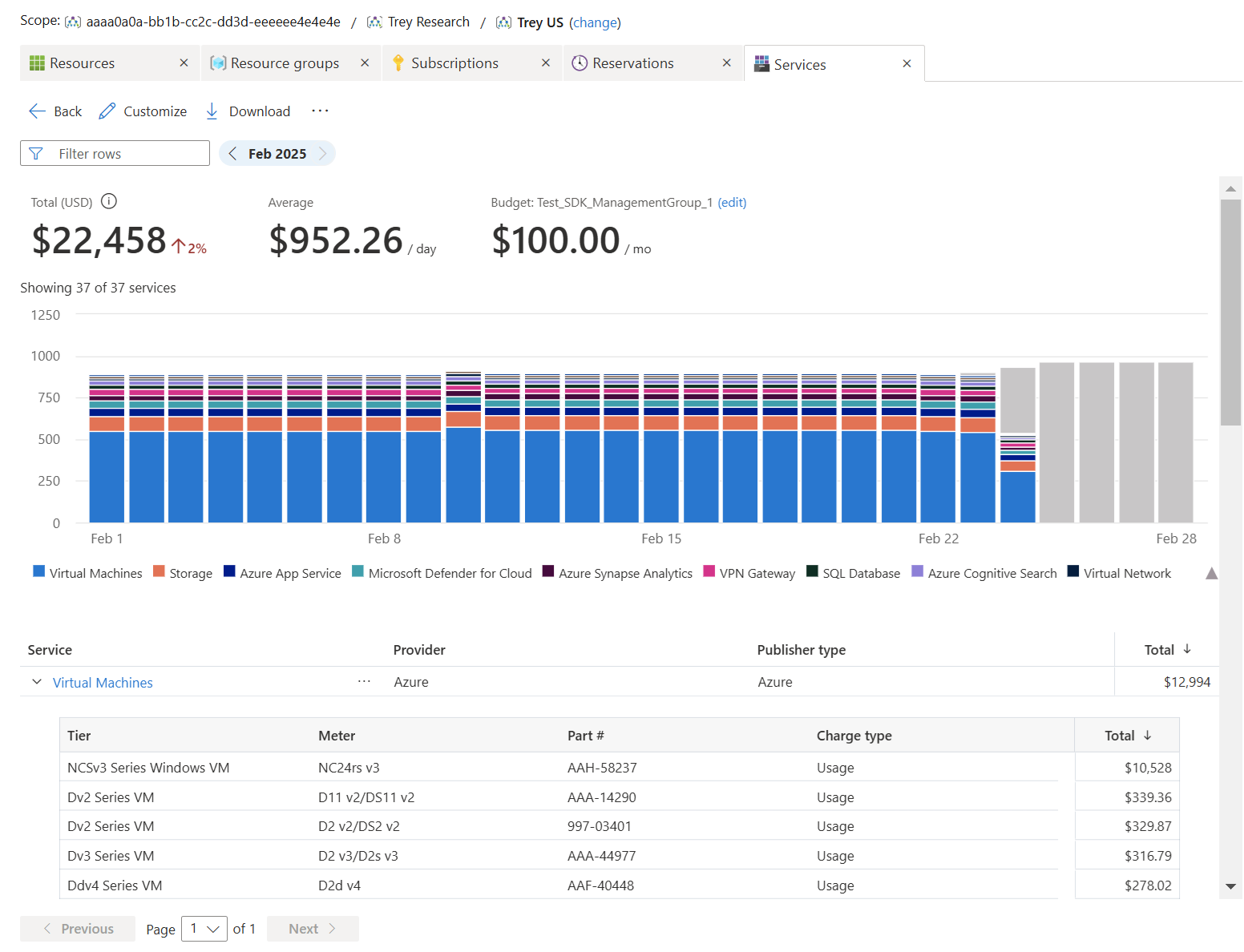Screen dimensions: 1244x952
Task: Click the Back arrow icon
Action: pyautogui.click(x=37, y=111)
